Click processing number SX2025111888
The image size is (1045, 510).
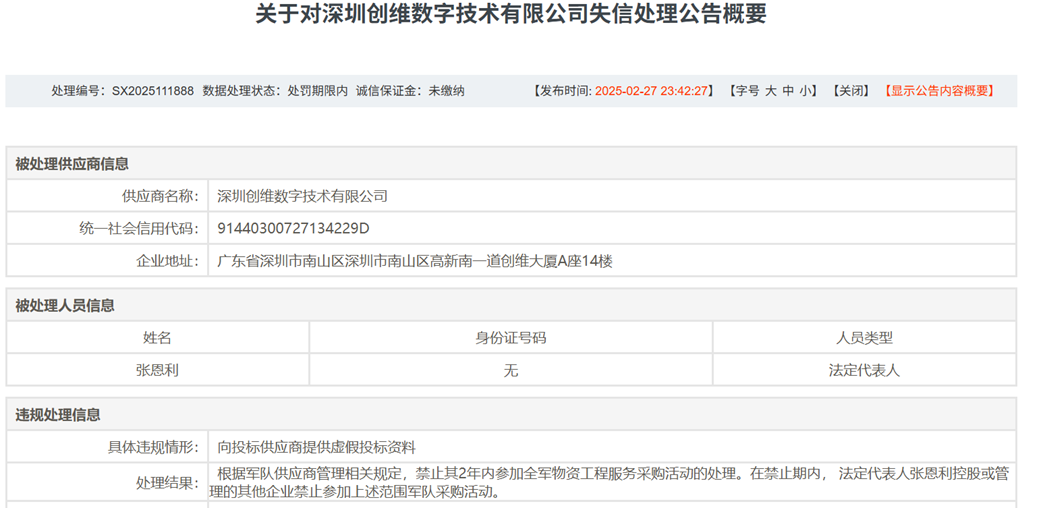click(x=153, y=91)
